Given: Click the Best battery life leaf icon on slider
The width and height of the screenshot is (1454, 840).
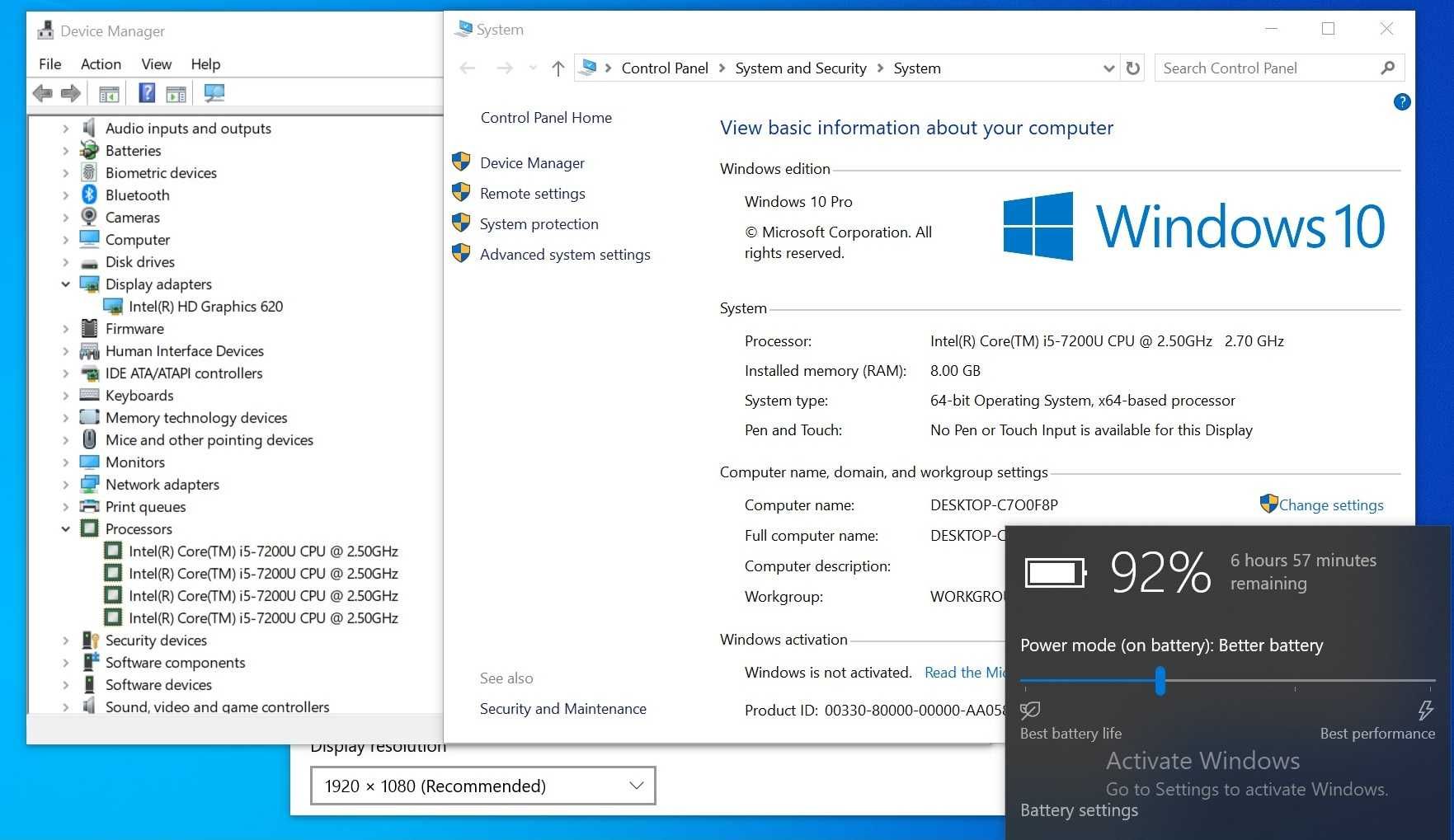Looking at the screenshot, I should click(1030, 710).
